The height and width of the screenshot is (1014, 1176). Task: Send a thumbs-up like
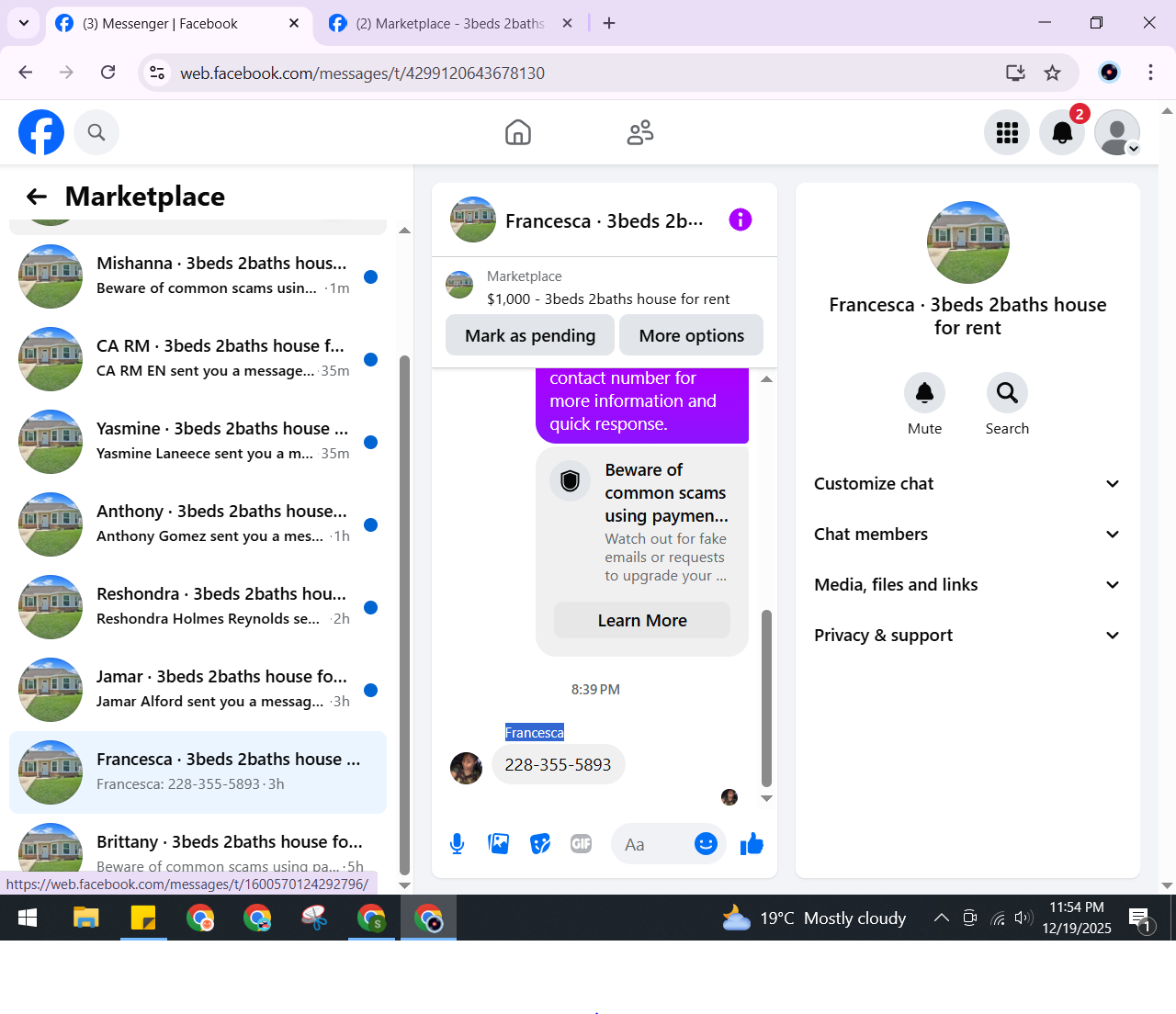pos(752,844)
